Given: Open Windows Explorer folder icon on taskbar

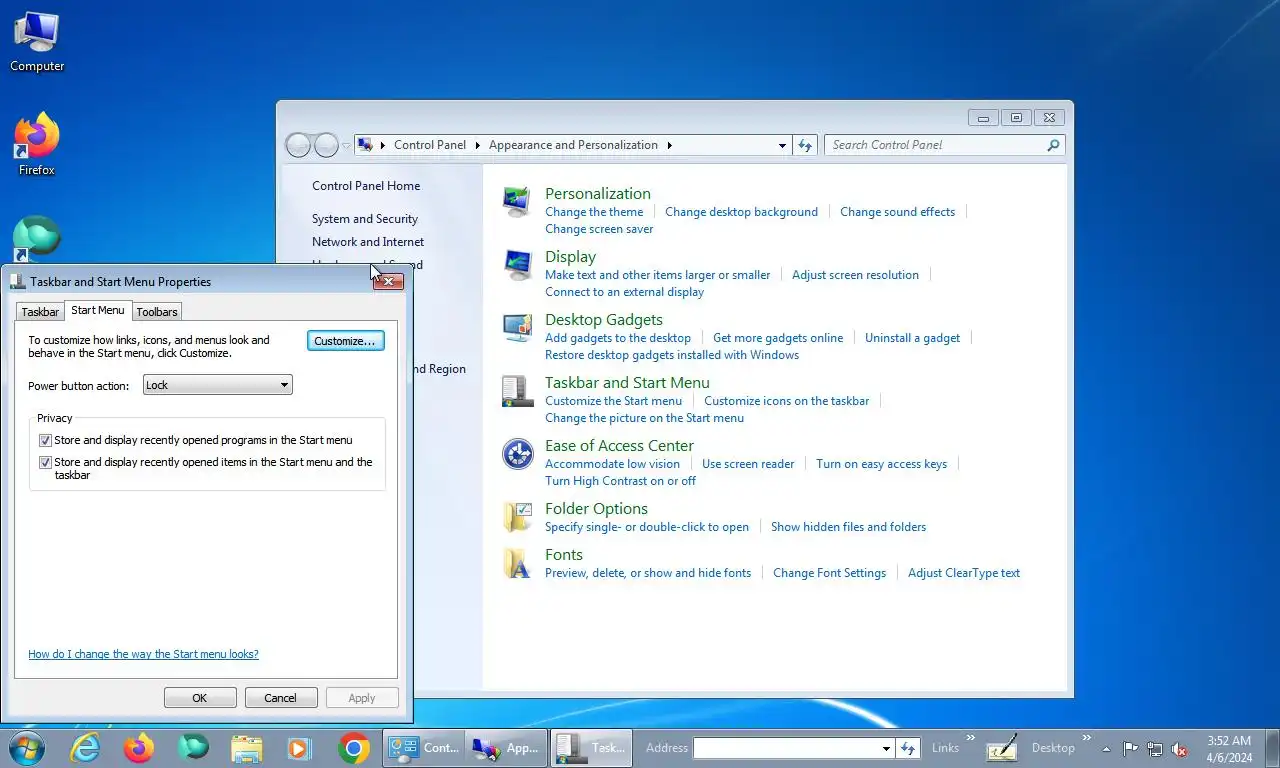Looking at the screenshot, I should pos(246,748).
